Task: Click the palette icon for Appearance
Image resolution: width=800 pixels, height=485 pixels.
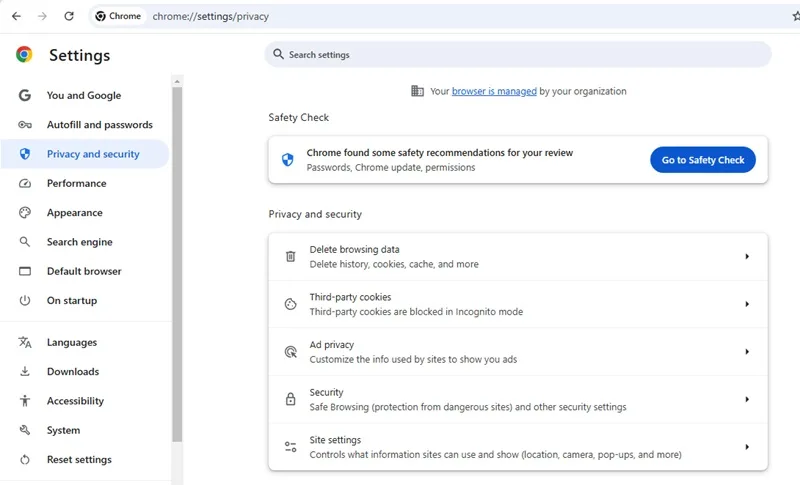Action: (25, 213)
